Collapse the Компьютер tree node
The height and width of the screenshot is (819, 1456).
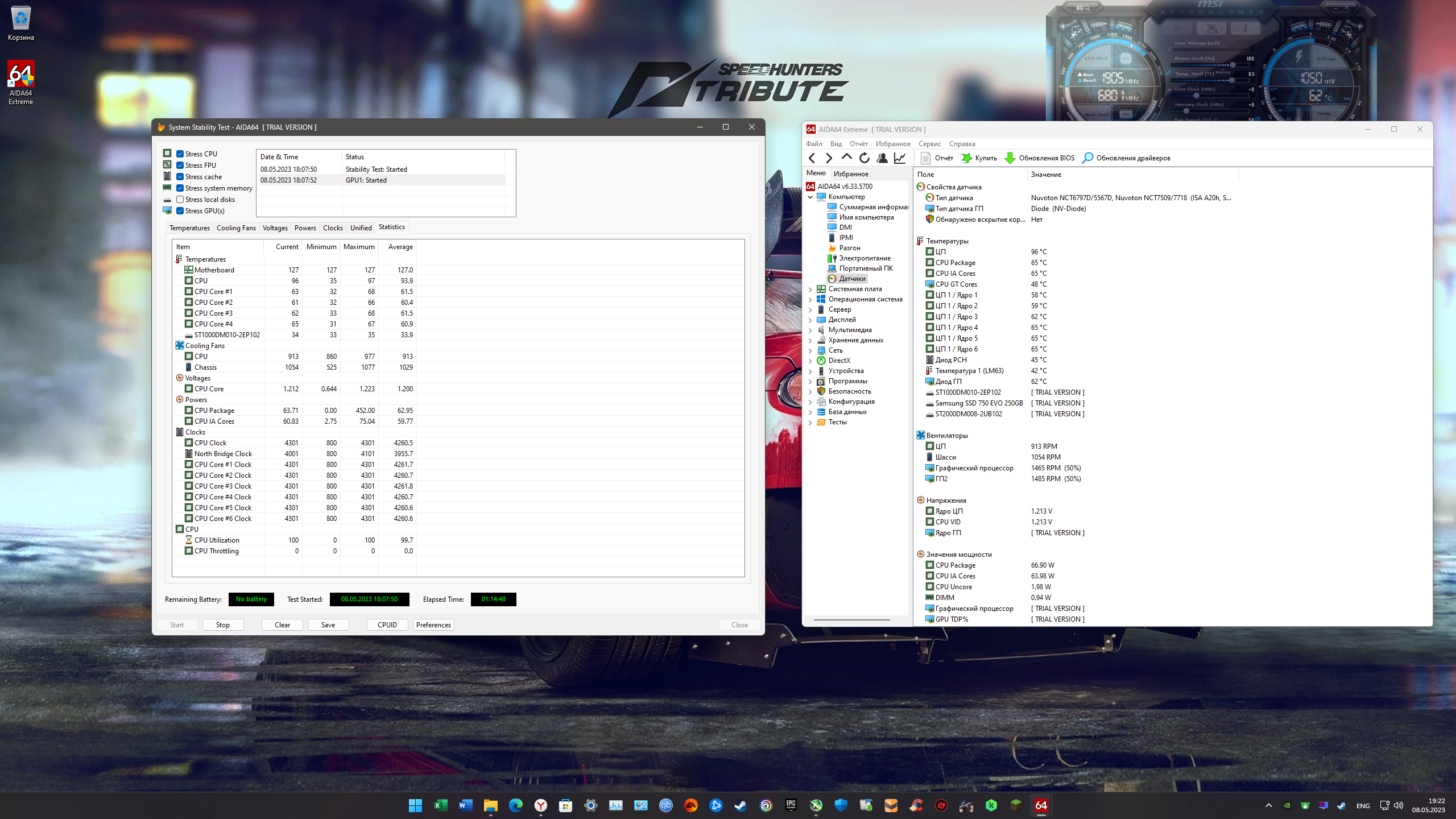(x=810, y=197)
